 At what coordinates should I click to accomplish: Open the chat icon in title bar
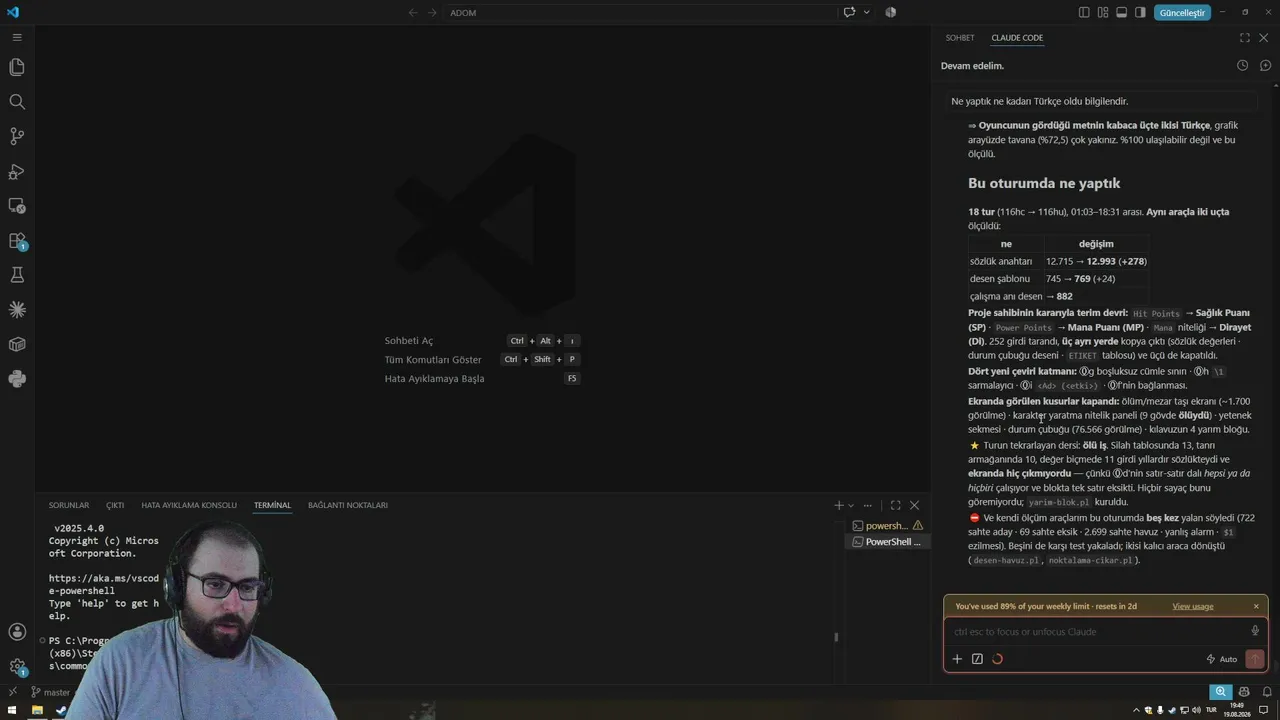click(x=849, y=12)
